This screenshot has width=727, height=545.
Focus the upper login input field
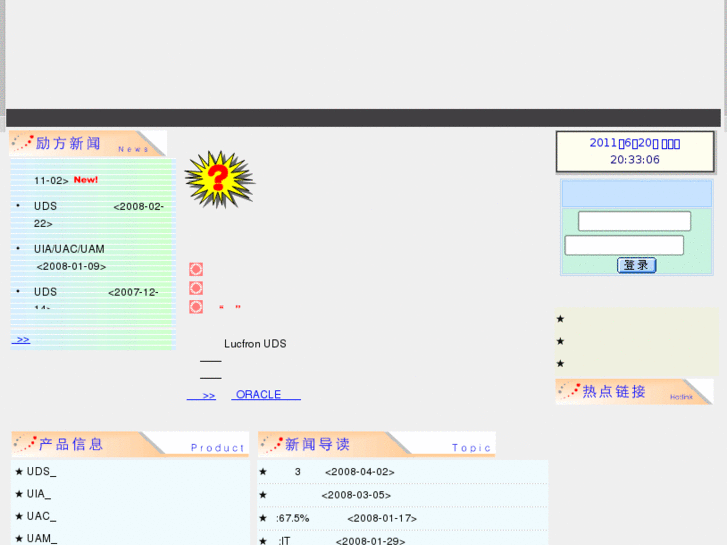(634, 221)
